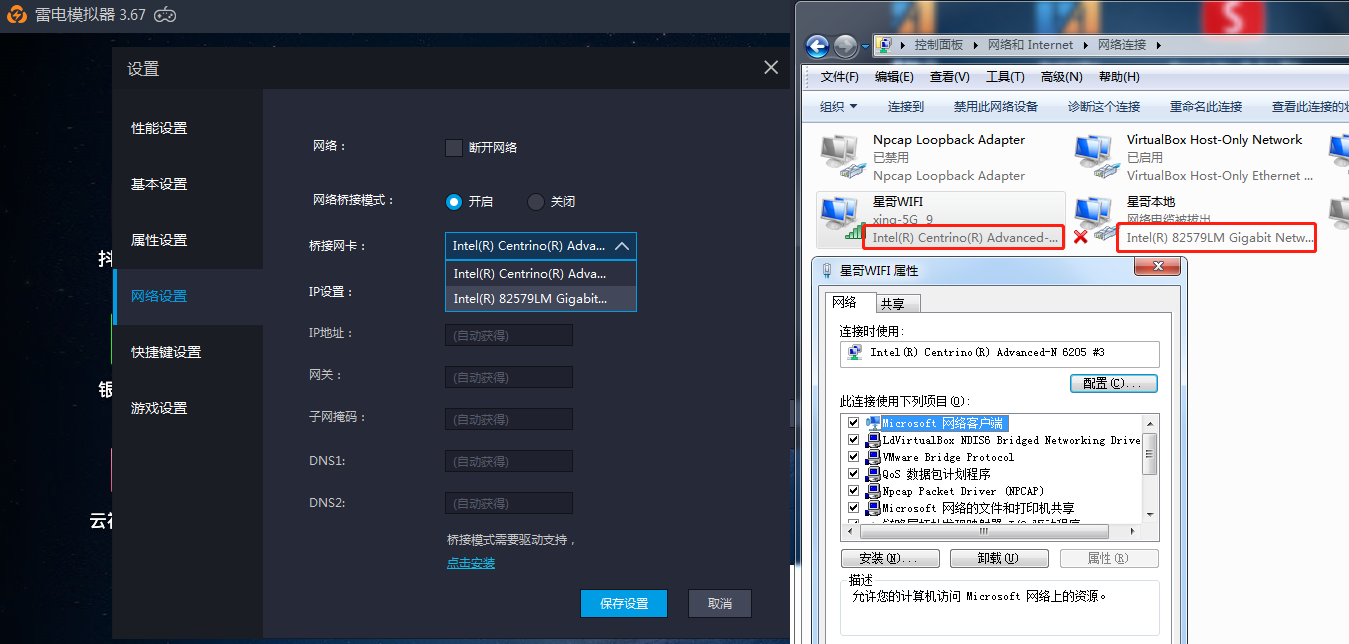
Task: Open the 组织 dropdown in toolbar
Action: coord(838,106)
